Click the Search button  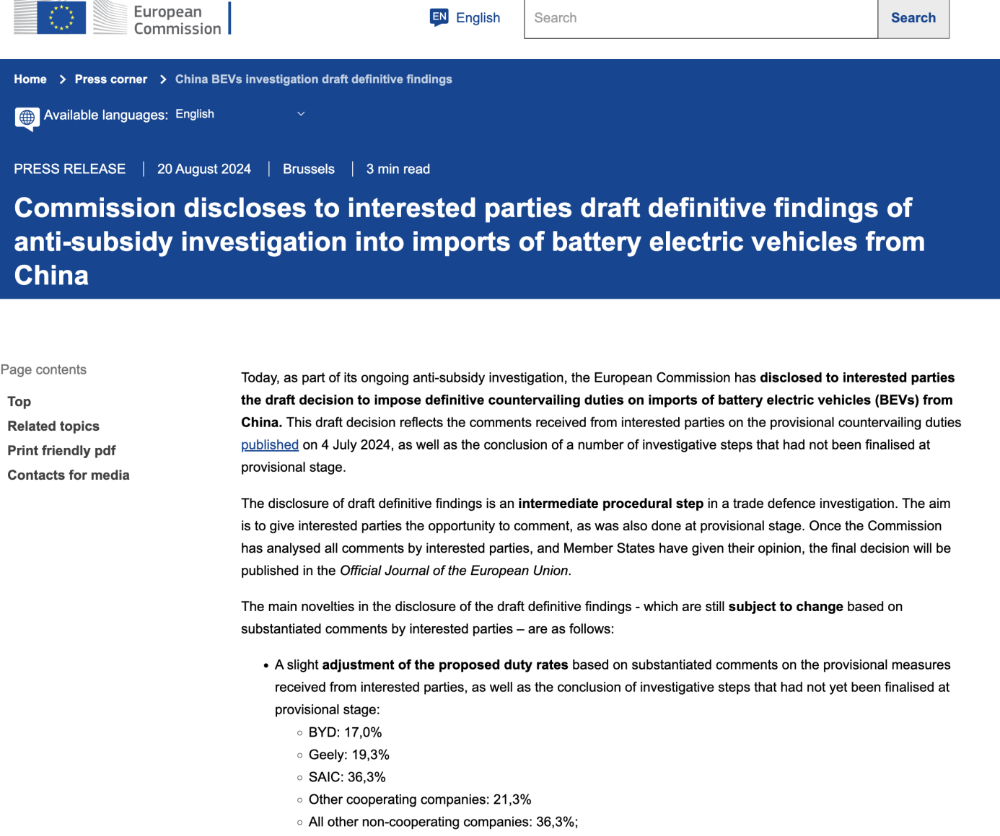(913, 18)
